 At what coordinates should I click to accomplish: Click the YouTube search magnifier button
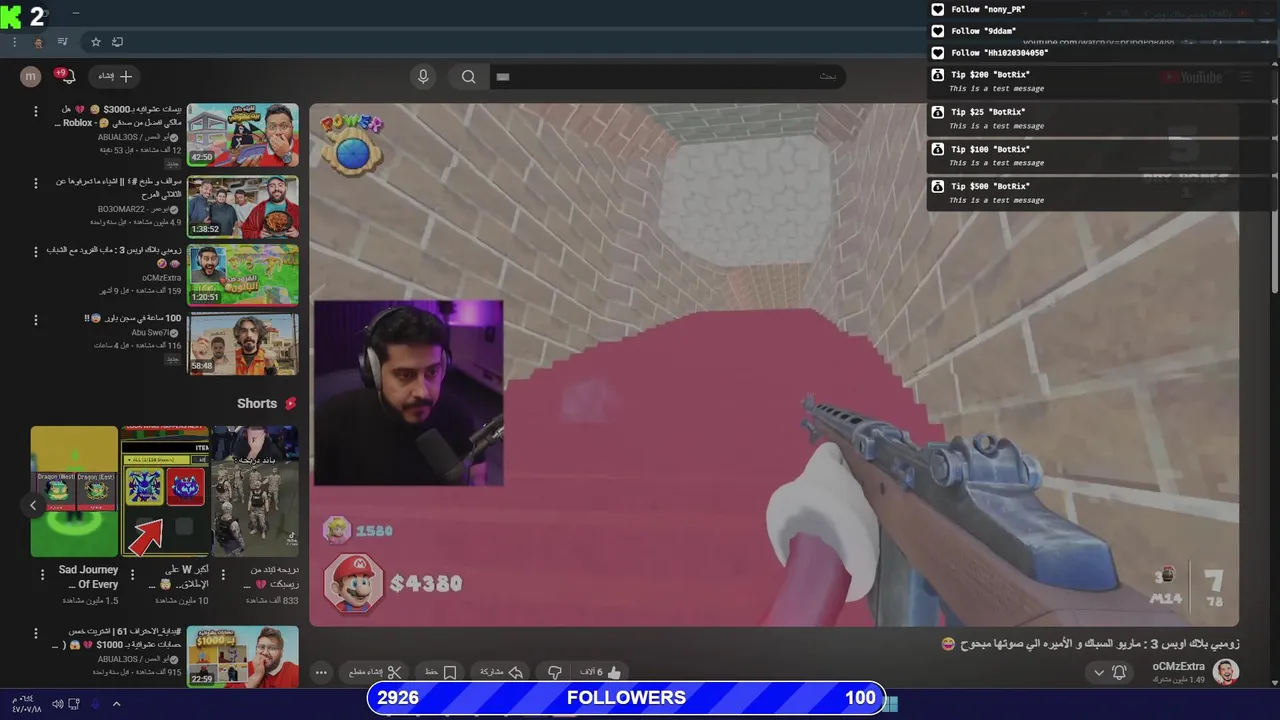pyautogui.click(x=468, y=77)
